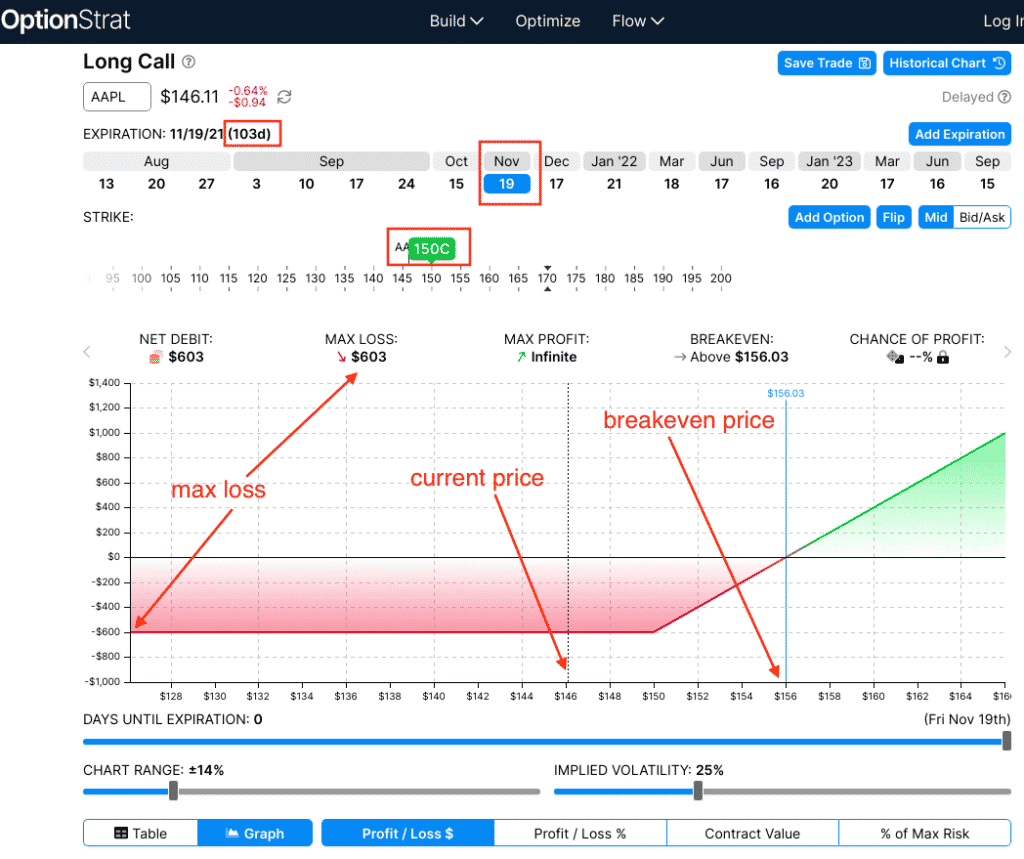The width and height of the screenshot is (1024, 859).
Task: Open the Contract Value tab
Action: 752,833
